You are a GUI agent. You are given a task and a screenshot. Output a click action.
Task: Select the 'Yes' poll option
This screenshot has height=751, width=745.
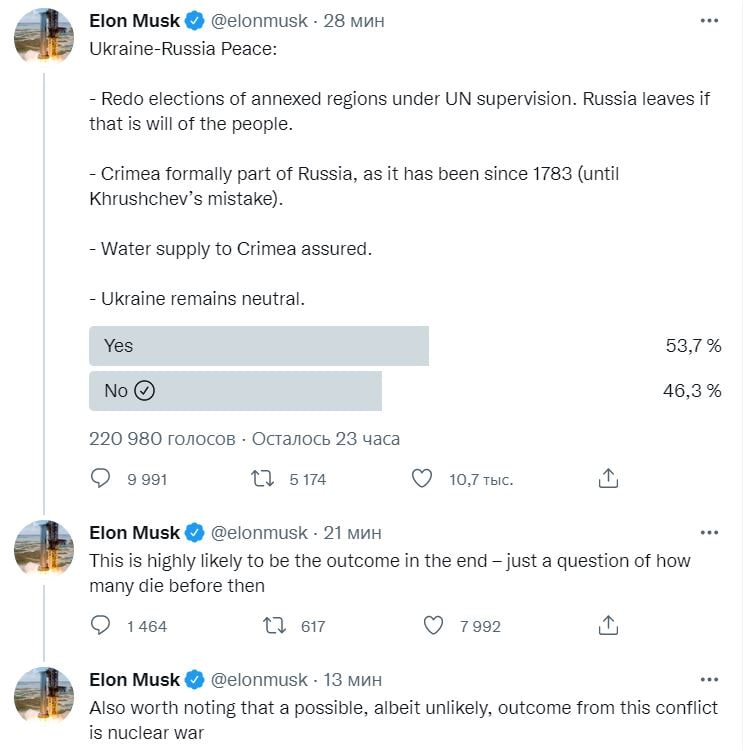click(259, 346)
